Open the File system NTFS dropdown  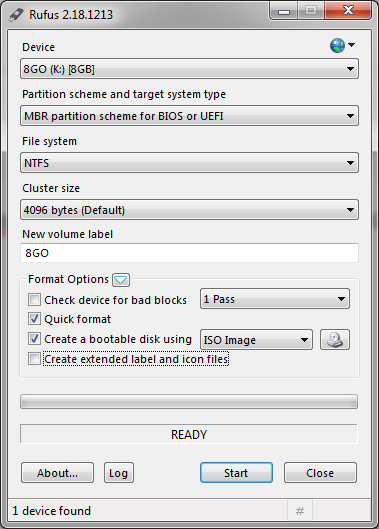[x=189, y=163]
